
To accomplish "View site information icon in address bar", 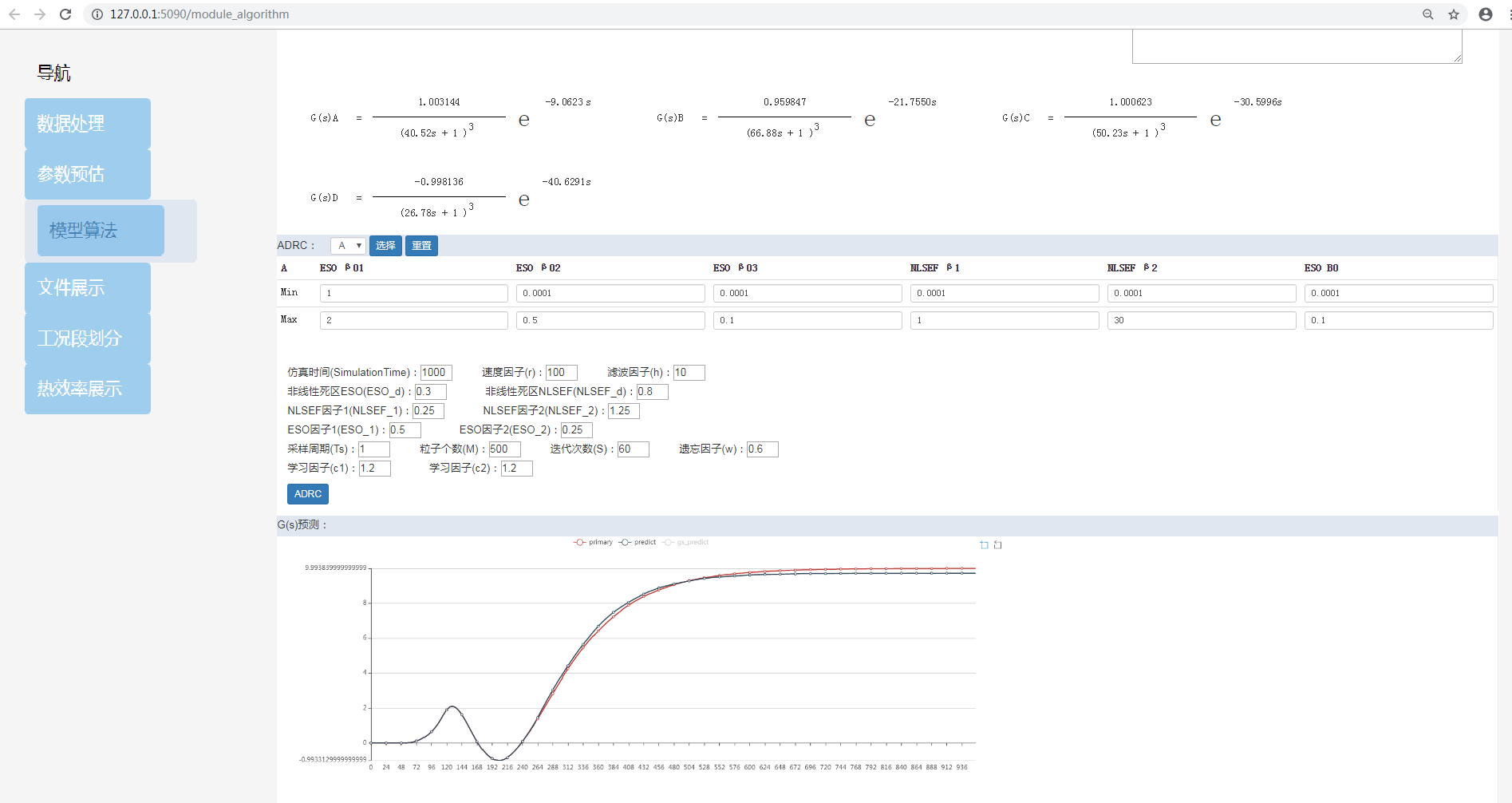I will click(x=97, y=14).
